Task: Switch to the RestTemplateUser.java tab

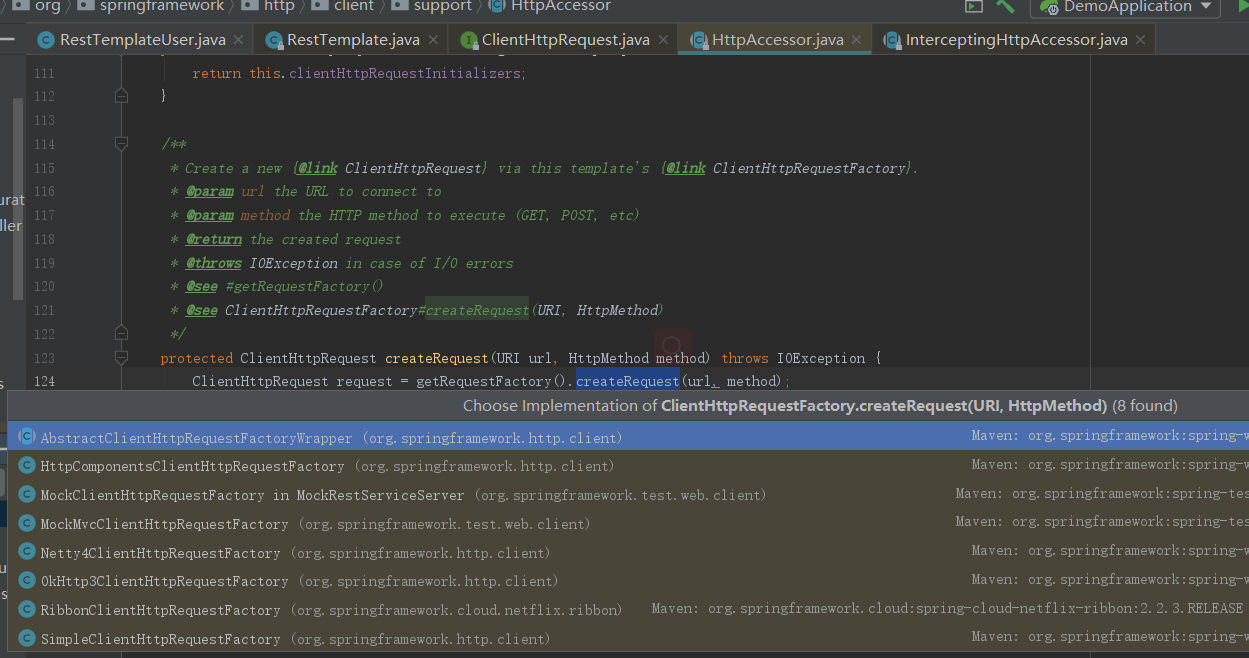Action: (x=142, y=40)
